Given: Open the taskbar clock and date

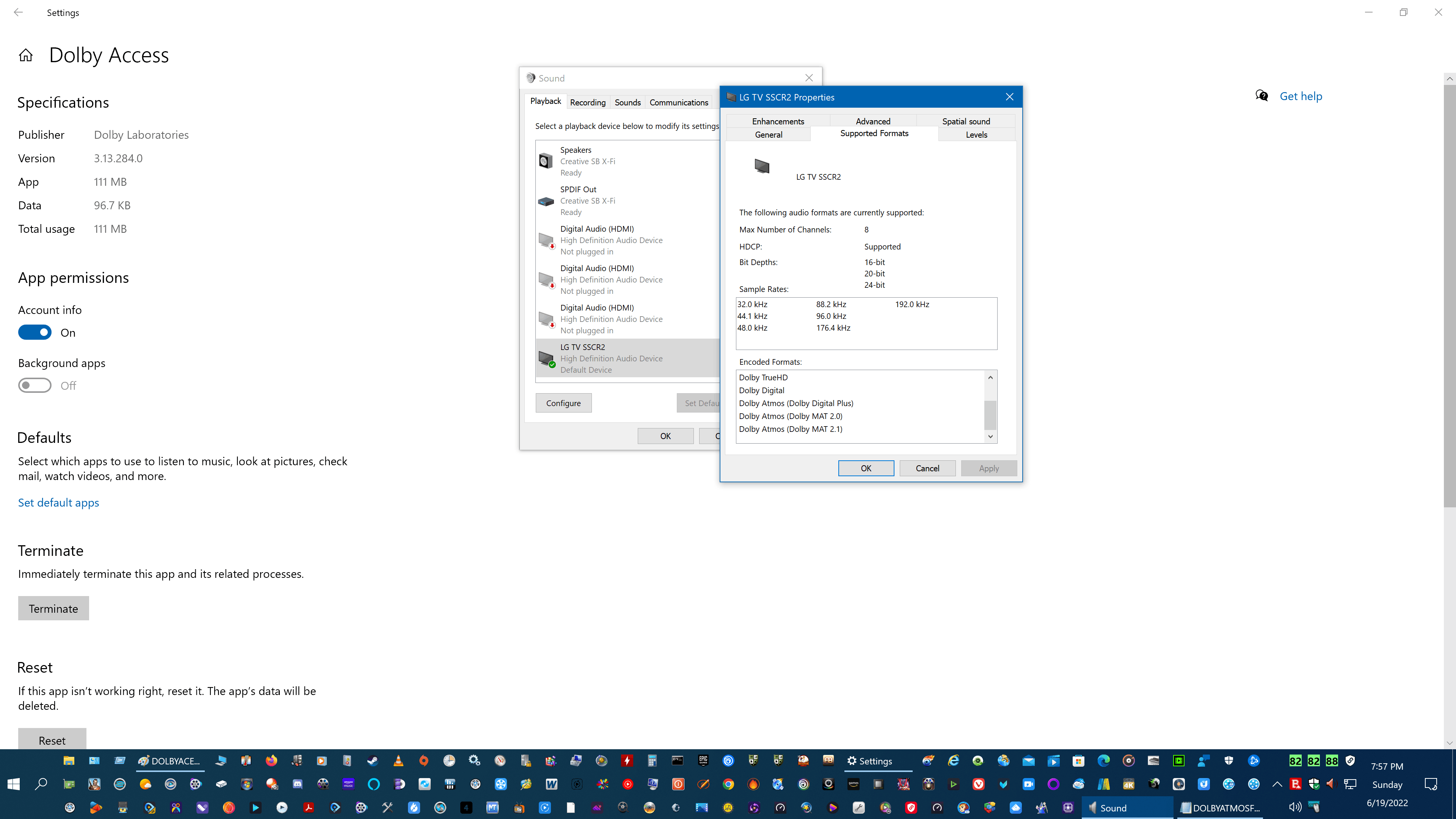Looking at the screenshot, I should point(1387,784).
